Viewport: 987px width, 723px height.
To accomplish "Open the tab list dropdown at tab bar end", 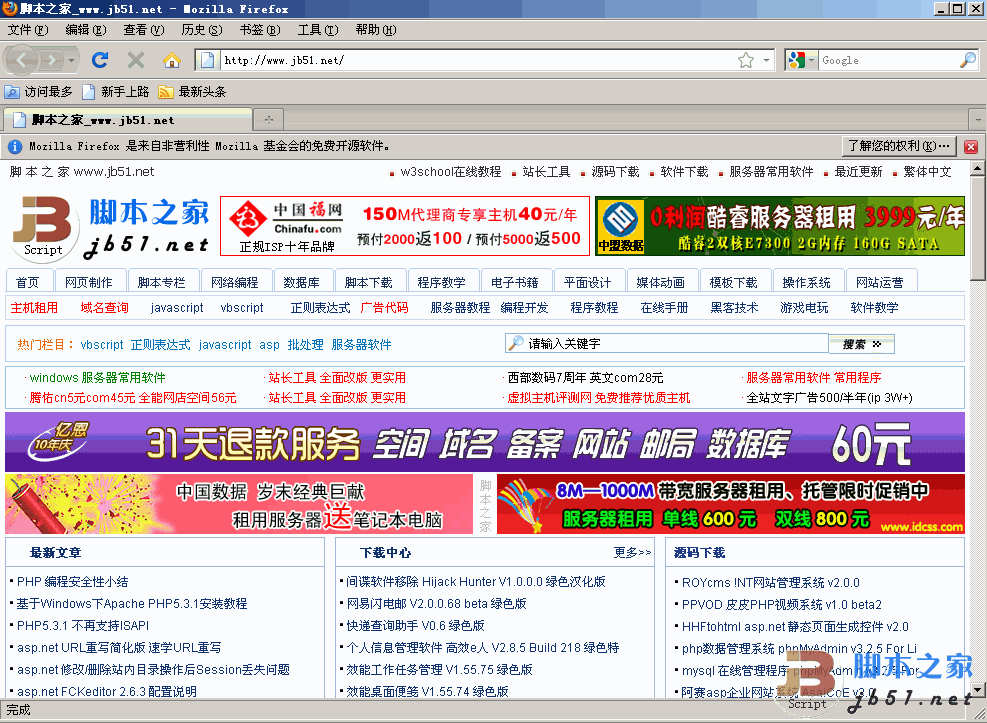I will point(978,119).
